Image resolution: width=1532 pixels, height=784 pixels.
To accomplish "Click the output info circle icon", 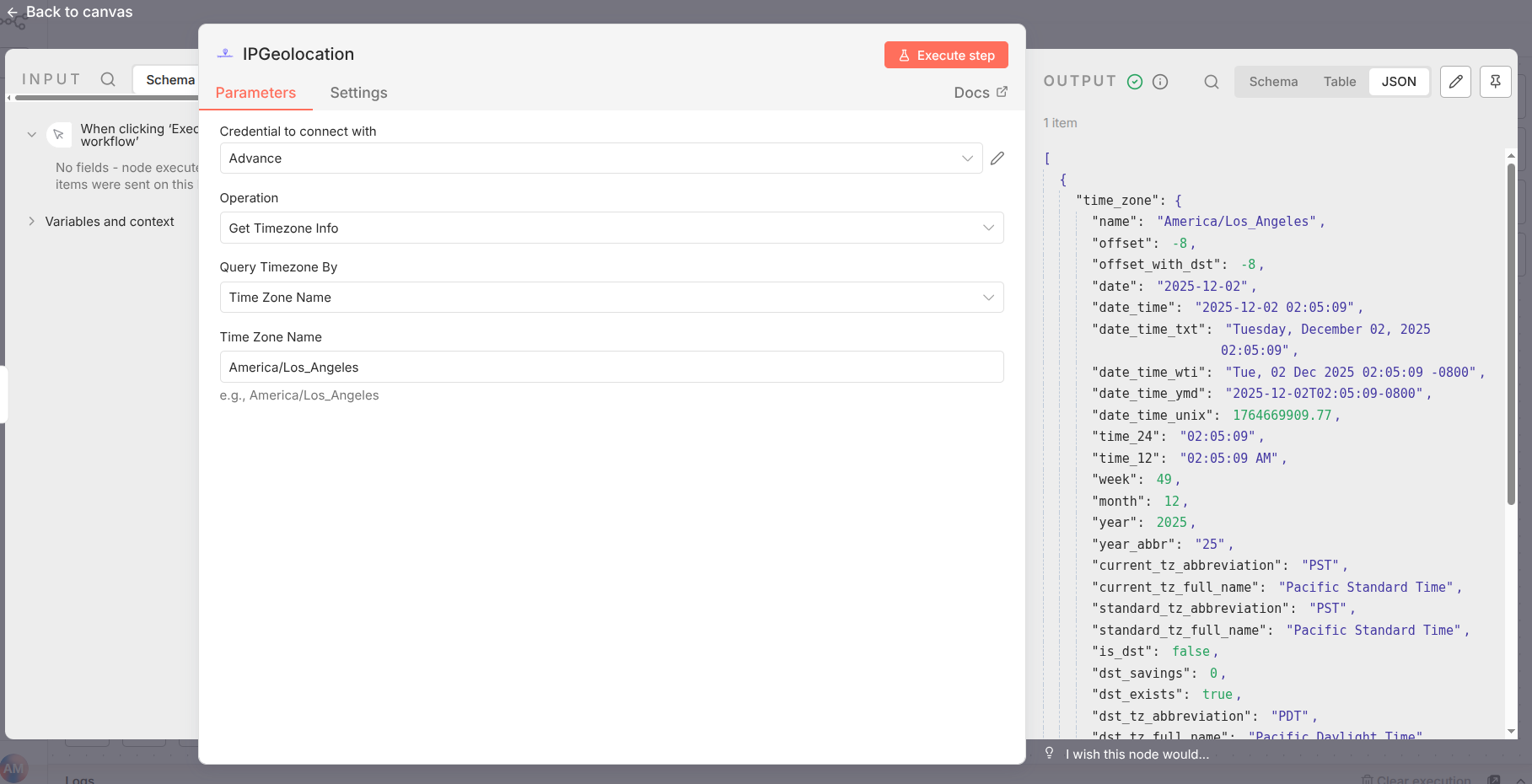I will tap(1160, 82).
